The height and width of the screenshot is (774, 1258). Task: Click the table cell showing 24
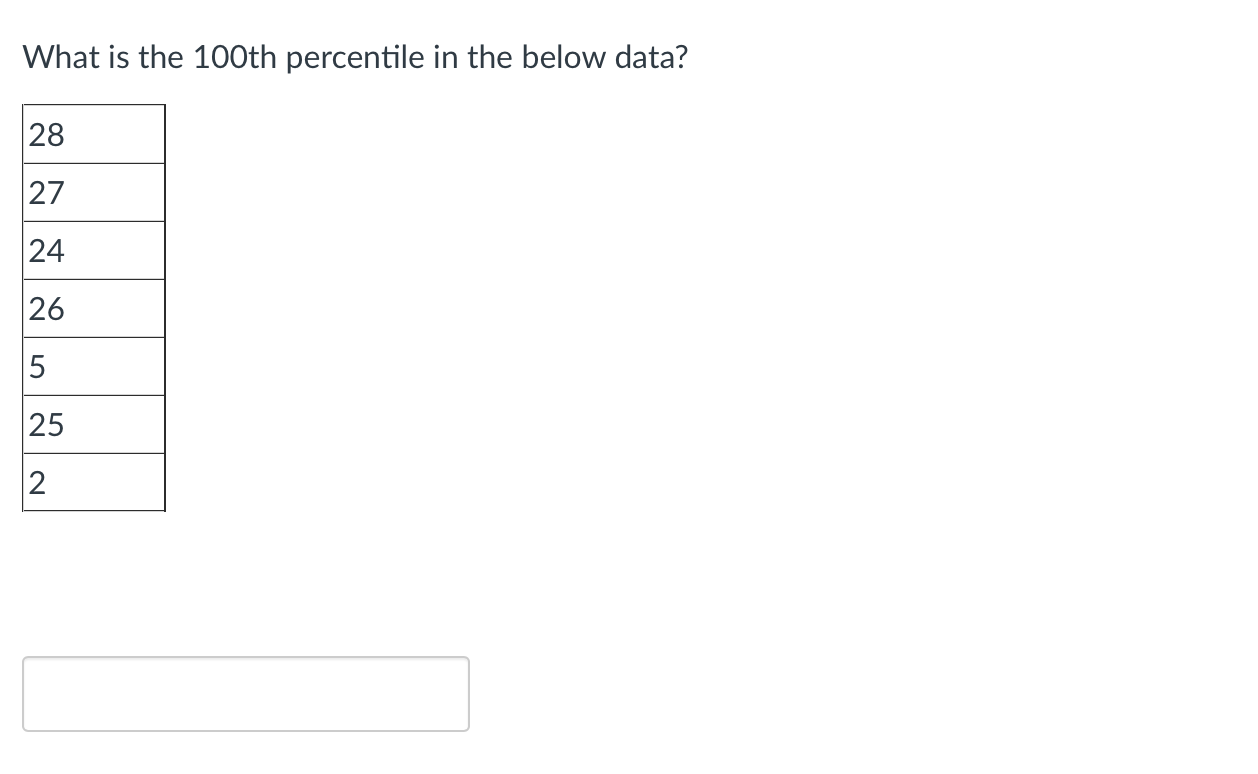tap(94, 250)
